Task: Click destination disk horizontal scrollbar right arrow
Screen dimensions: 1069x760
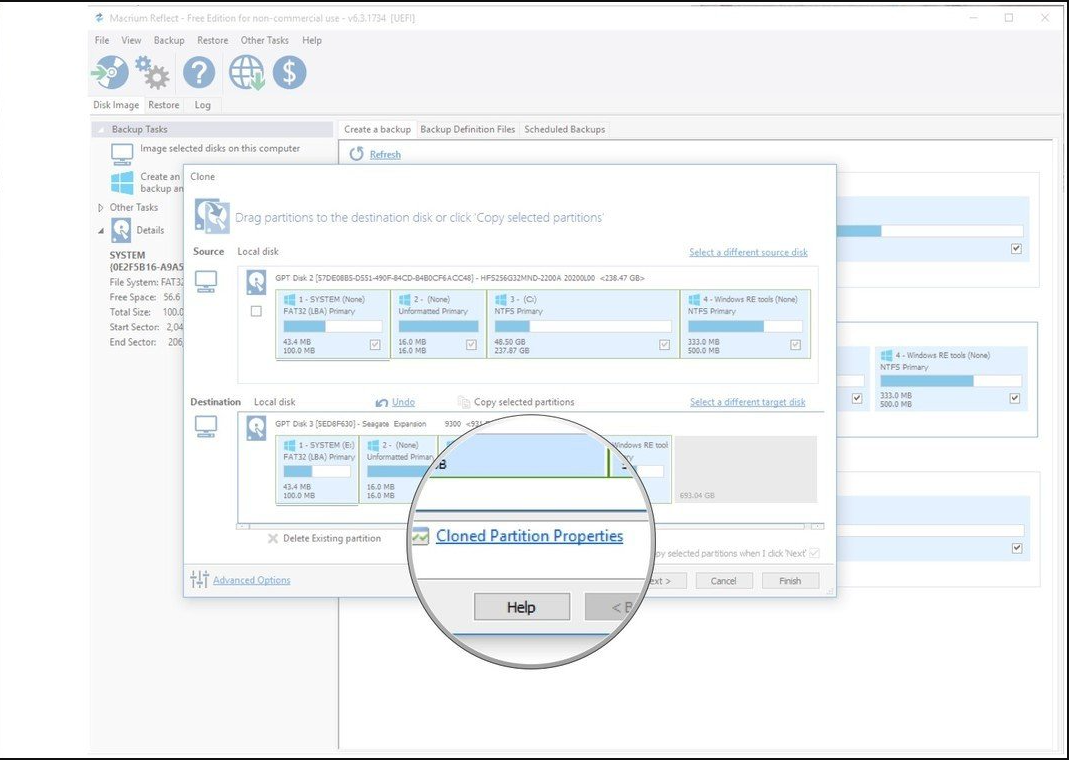Action: tap(818, 527)
